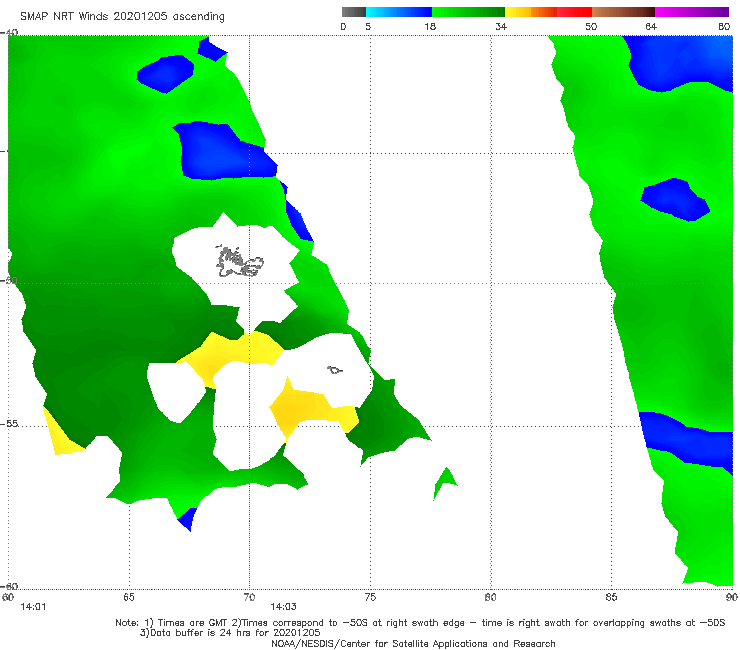This screenshot has height=650, width=740.
Task: Select the red segment of the color bar
Action: click(574, 12)
